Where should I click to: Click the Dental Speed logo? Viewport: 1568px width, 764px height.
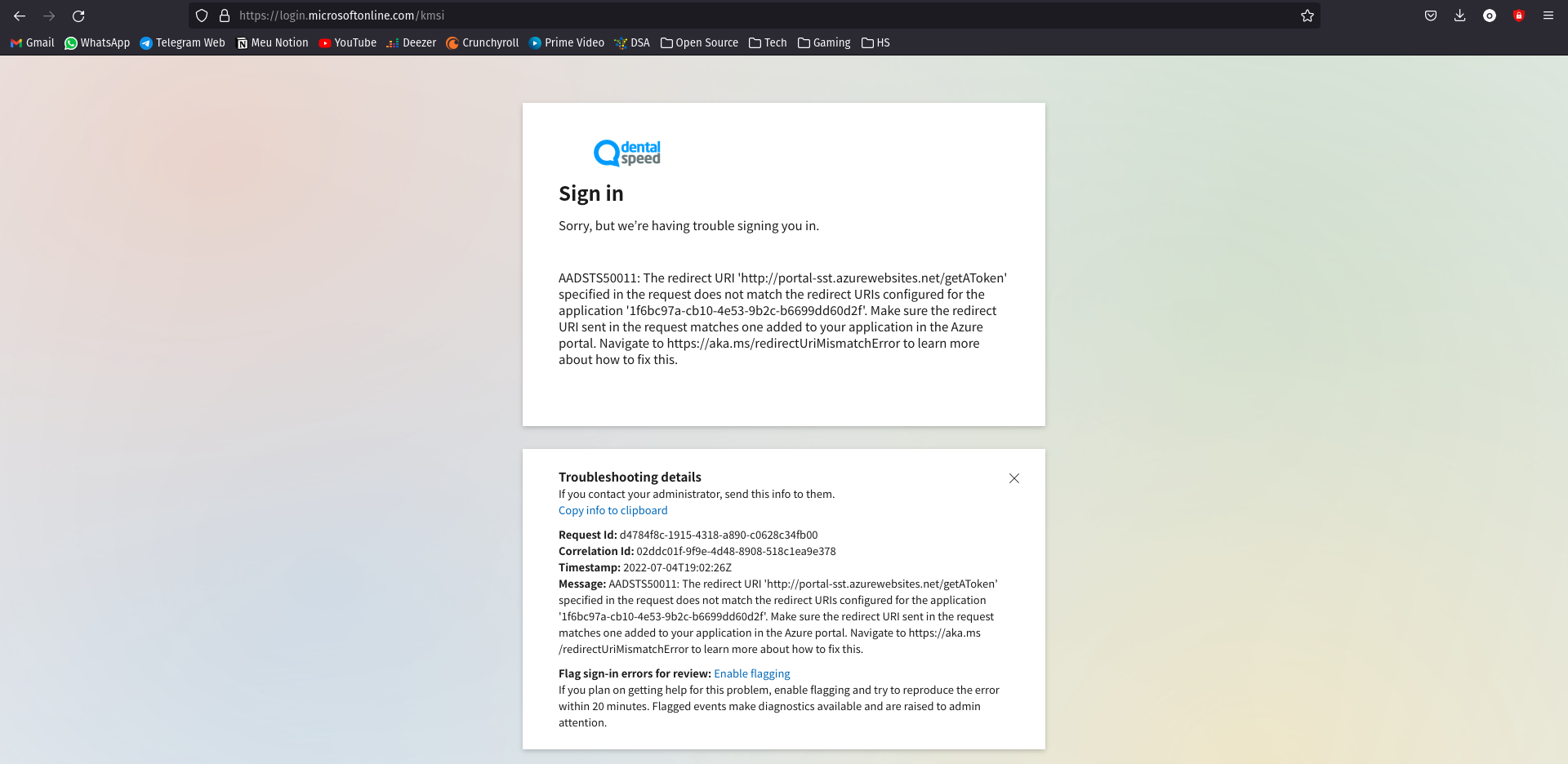(x=627, y=153)
